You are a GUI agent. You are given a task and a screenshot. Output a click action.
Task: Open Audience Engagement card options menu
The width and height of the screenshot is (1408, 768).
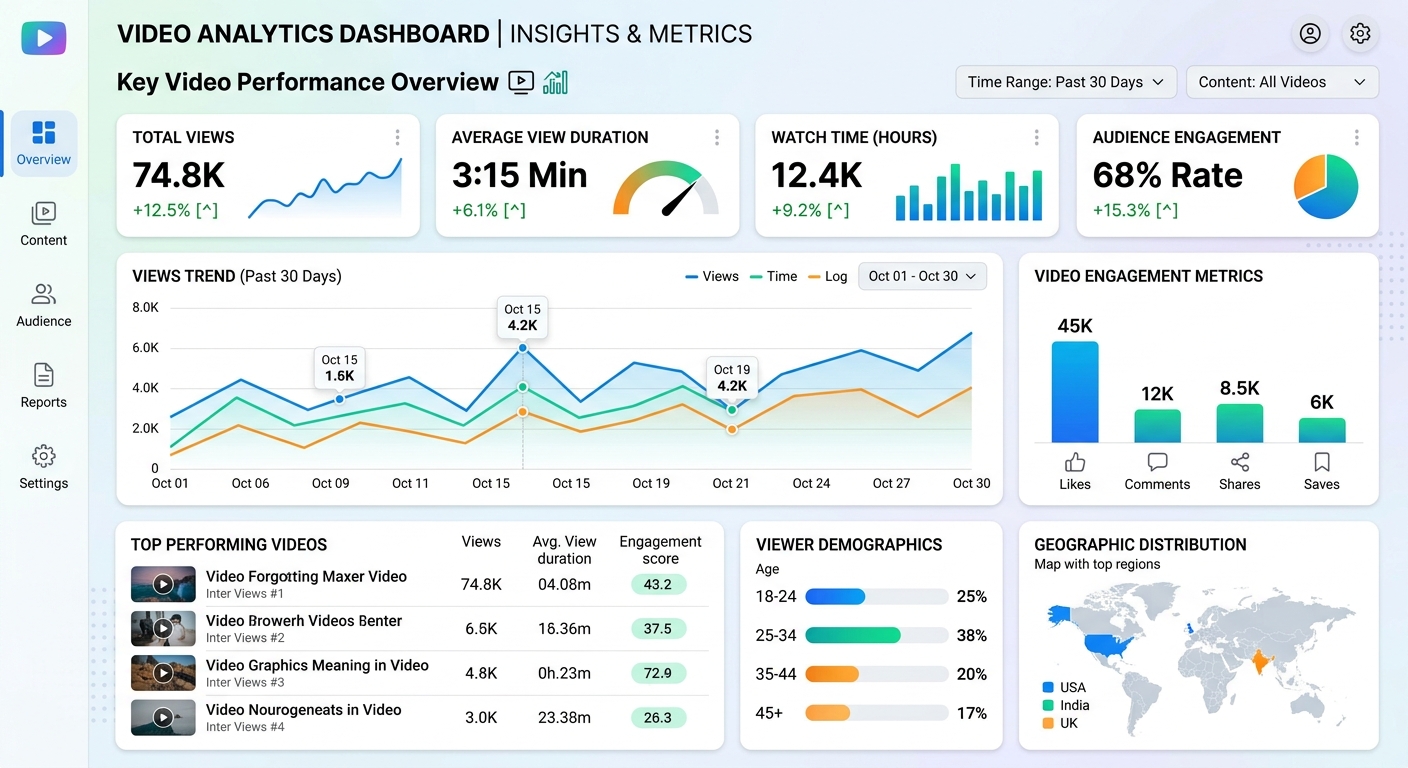1356,138
